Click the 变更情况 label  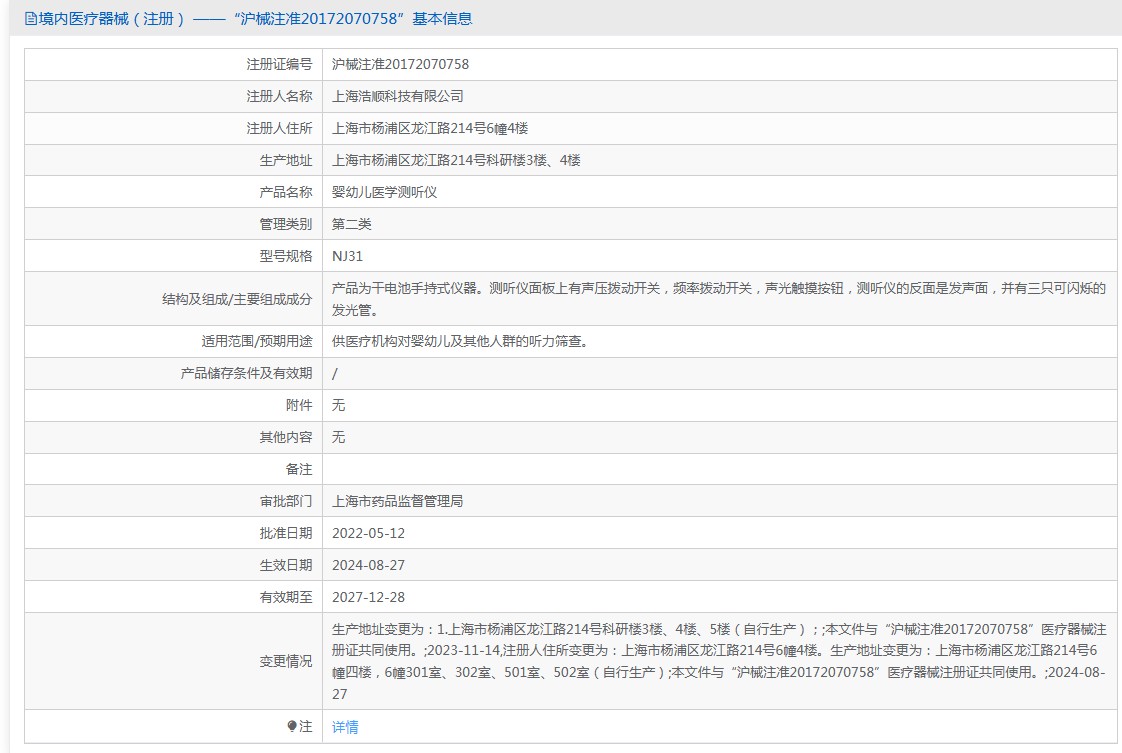click(286, 661)
